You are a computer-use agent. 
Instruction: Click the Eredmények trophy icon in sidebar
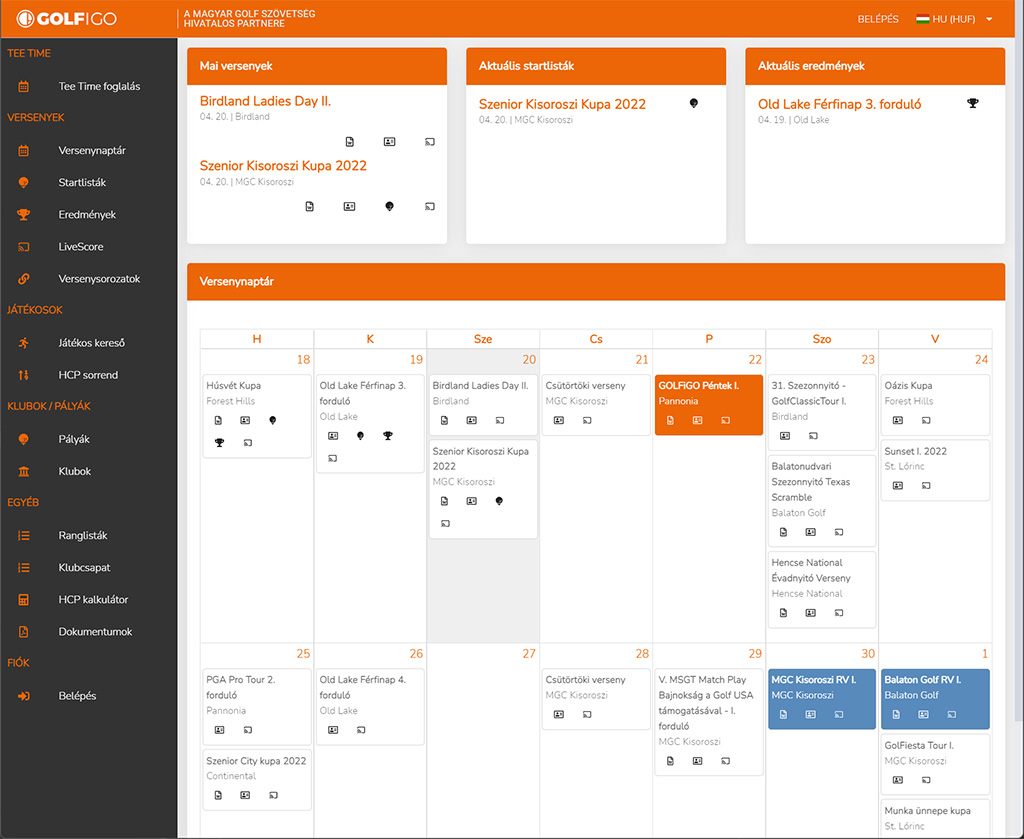(x=24, y=215)
